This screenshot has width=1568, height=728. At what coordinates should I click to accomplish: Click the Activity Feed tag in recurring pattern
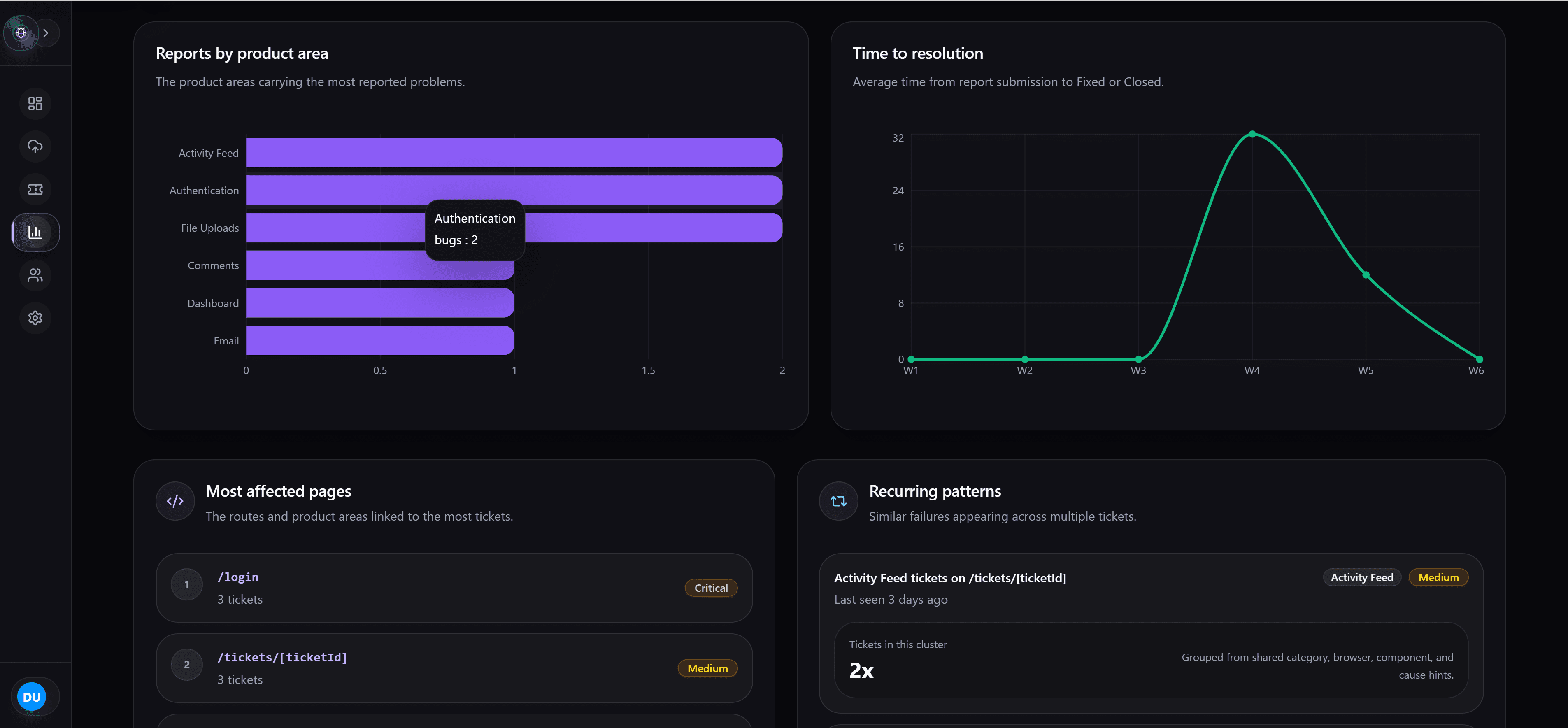(1362, 578)
